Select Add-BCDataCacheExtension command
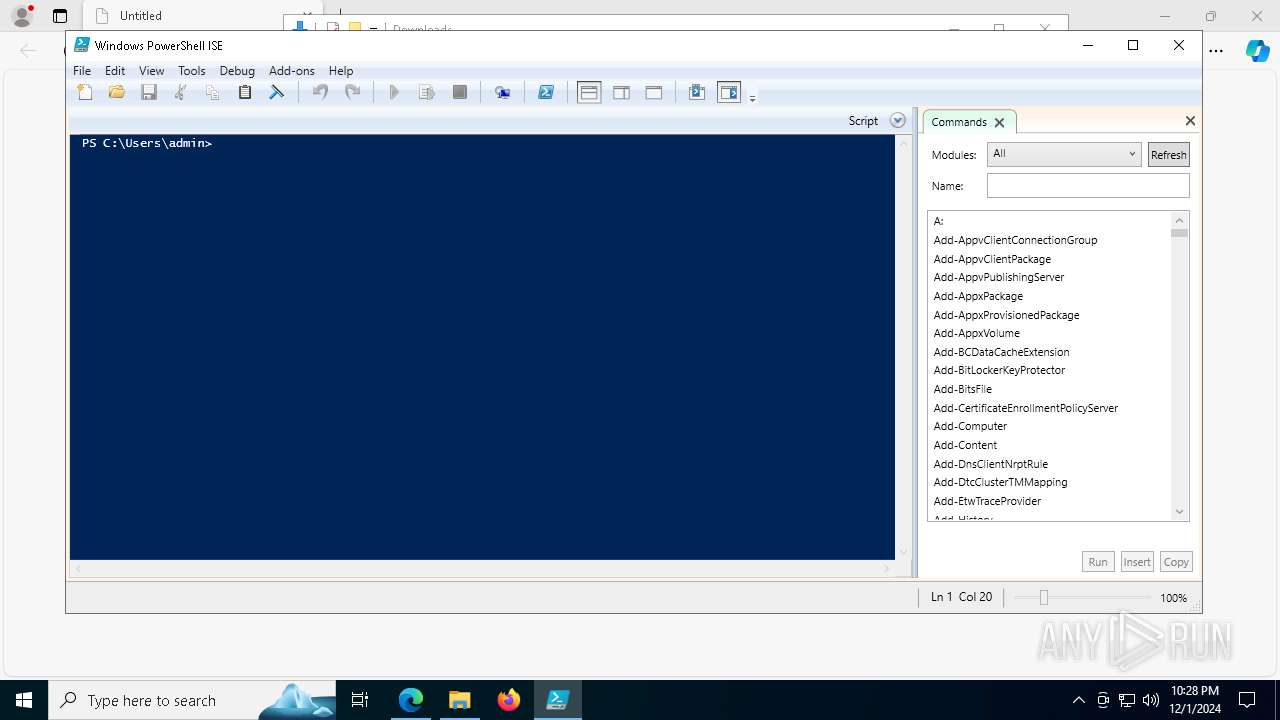Screen dimensions: 1280x720 [x=1001, y=352]
